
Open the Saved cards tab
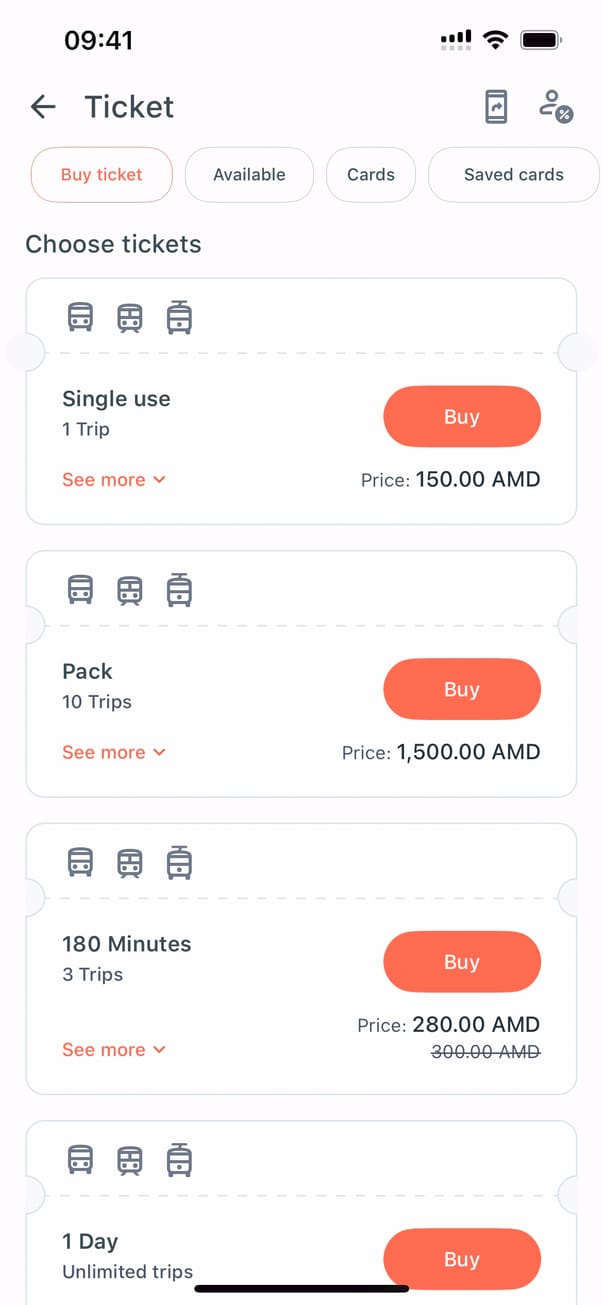(513, 175)
